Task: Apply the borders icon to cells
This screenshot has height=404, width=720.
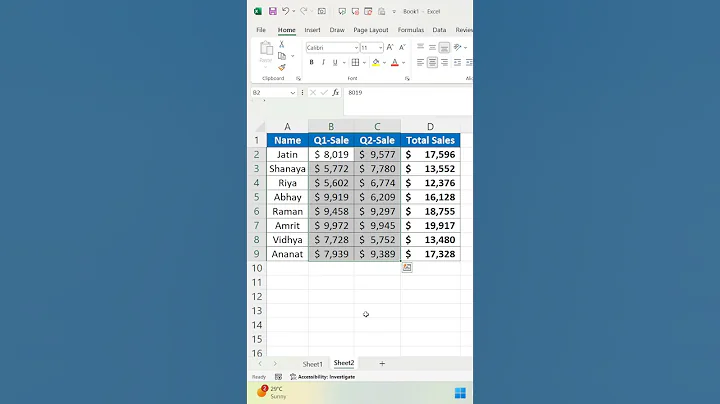Action: [x=355, y=62]
